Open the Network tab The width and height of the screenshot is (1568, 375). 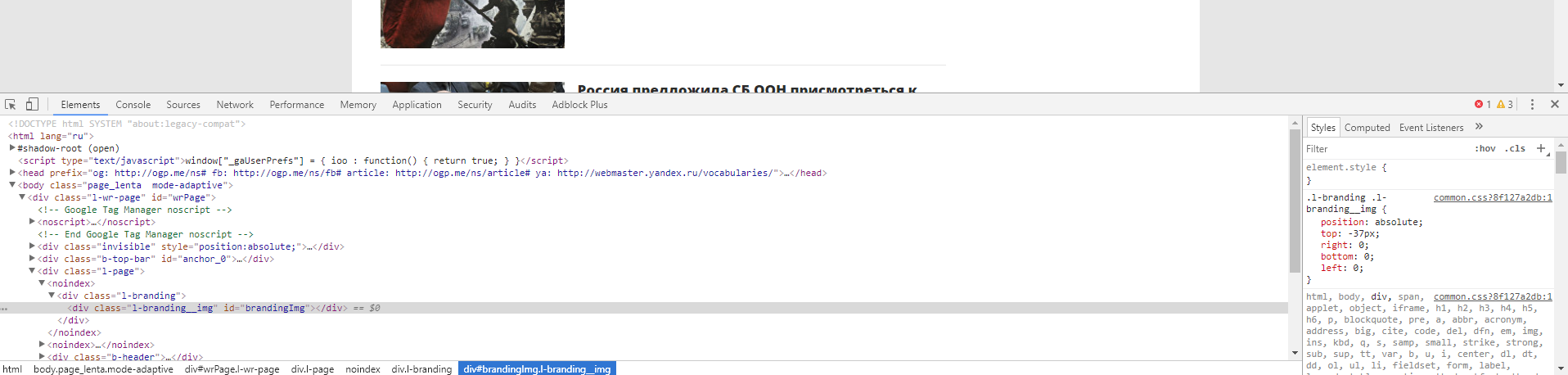point(235,105)
